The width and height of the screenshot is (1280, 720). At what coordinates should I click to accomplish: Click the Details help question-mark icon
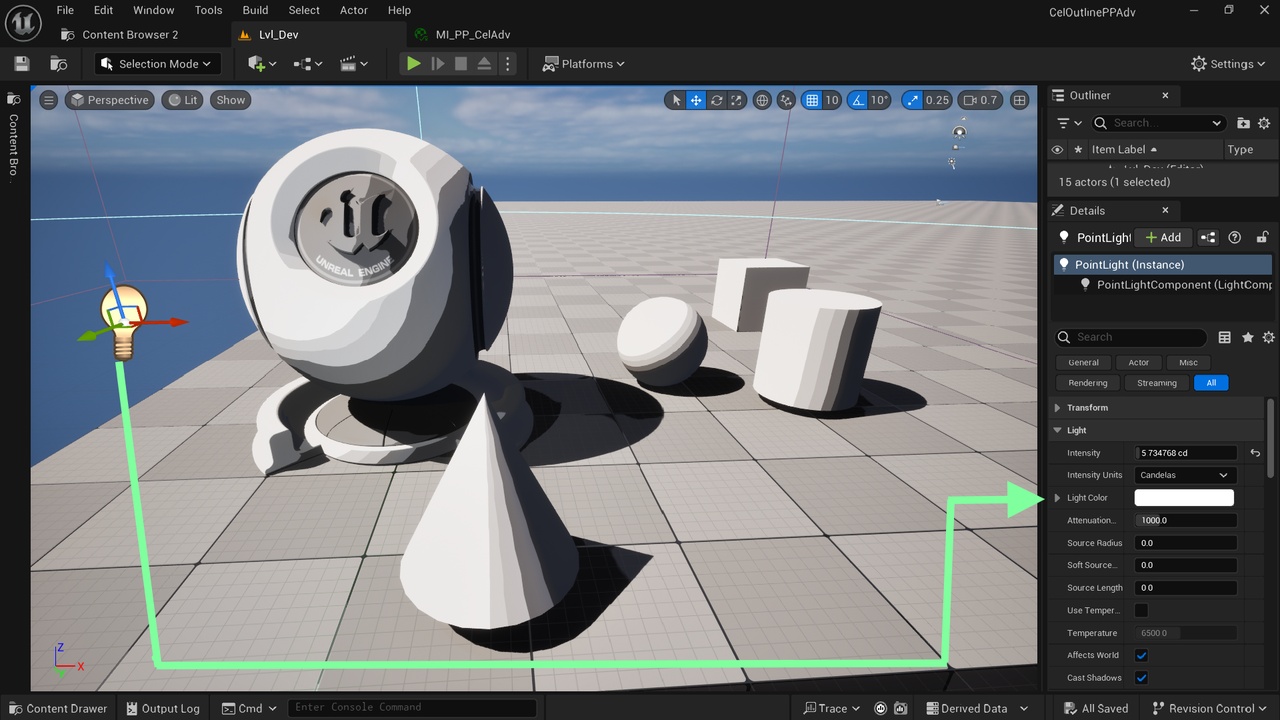pos(1234,237)
